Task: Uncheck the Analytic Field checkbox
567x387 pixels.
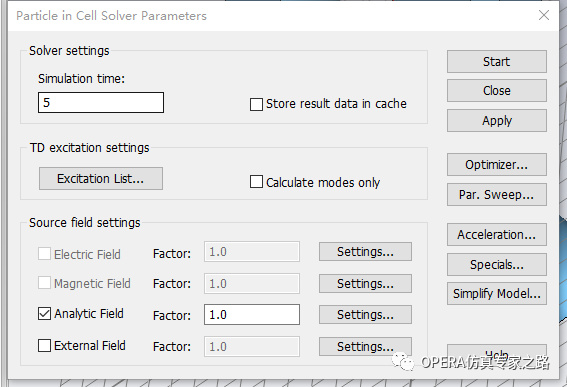Action: click(44, 313)
